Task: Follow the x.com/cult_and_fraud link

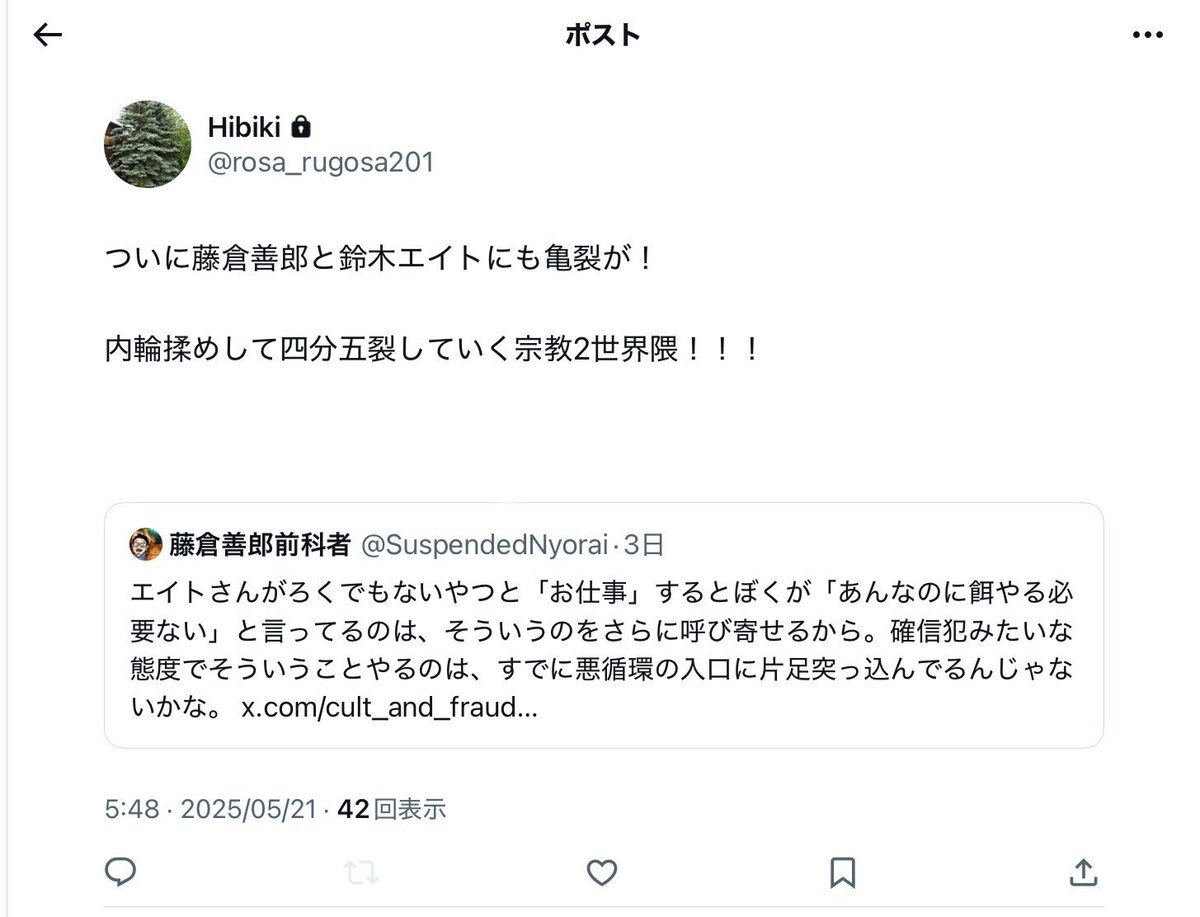Action: point(390,707)
